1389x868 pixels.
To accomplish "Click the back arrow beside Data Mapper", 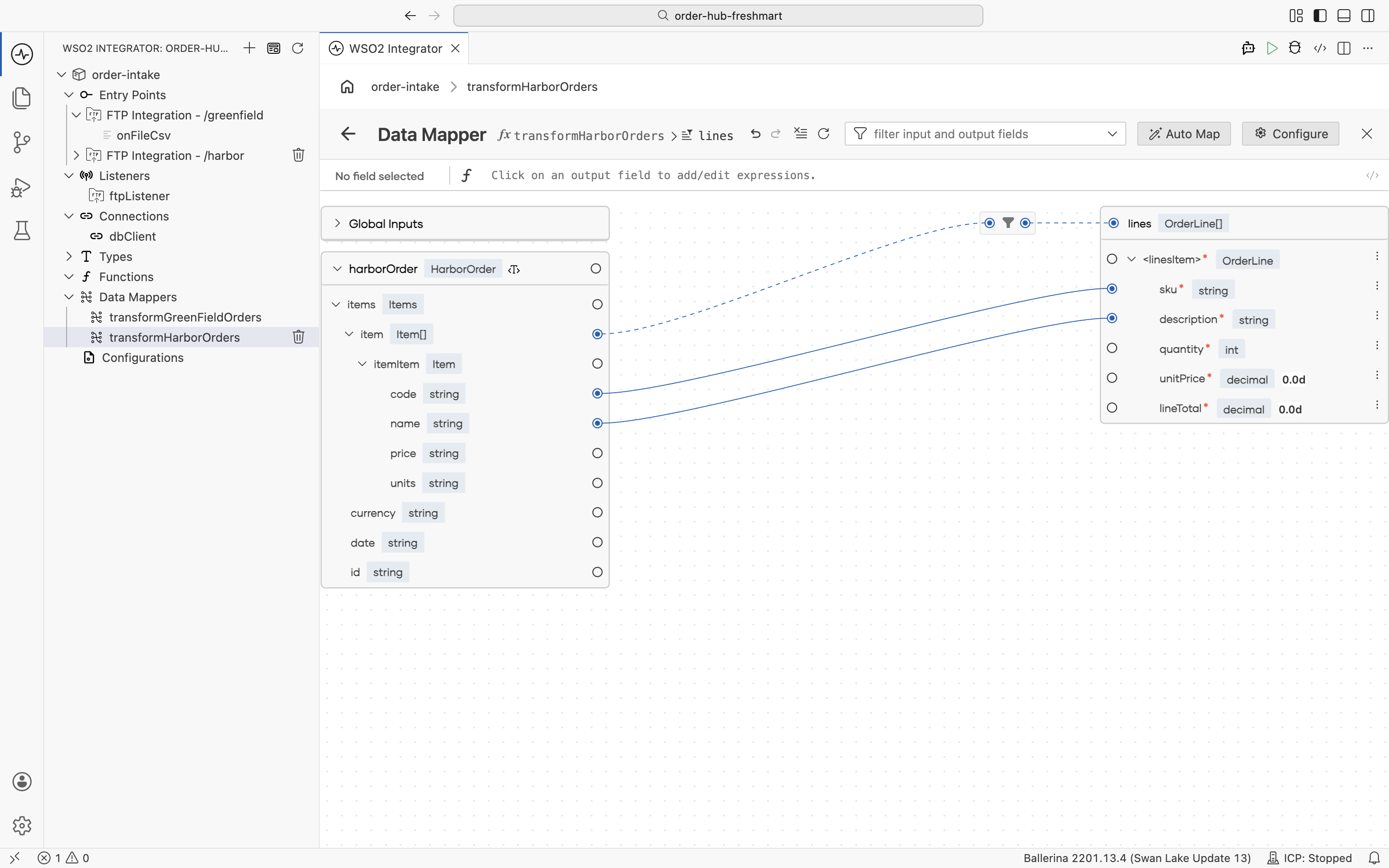I will 348,134.
